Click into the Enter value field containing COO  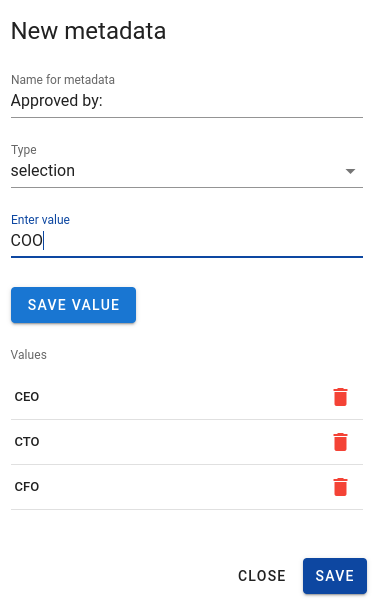click(187, 241)
